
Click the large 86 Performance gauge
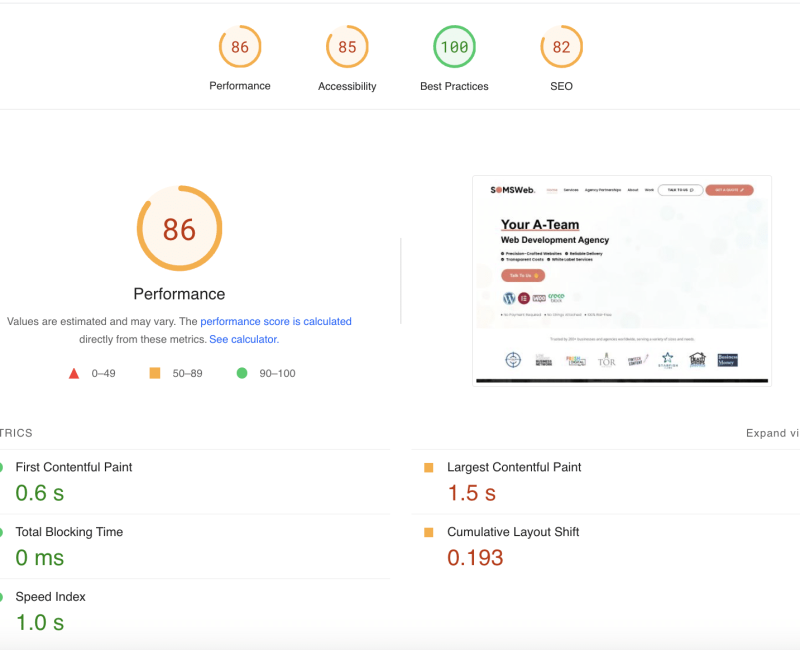point(179,229)
